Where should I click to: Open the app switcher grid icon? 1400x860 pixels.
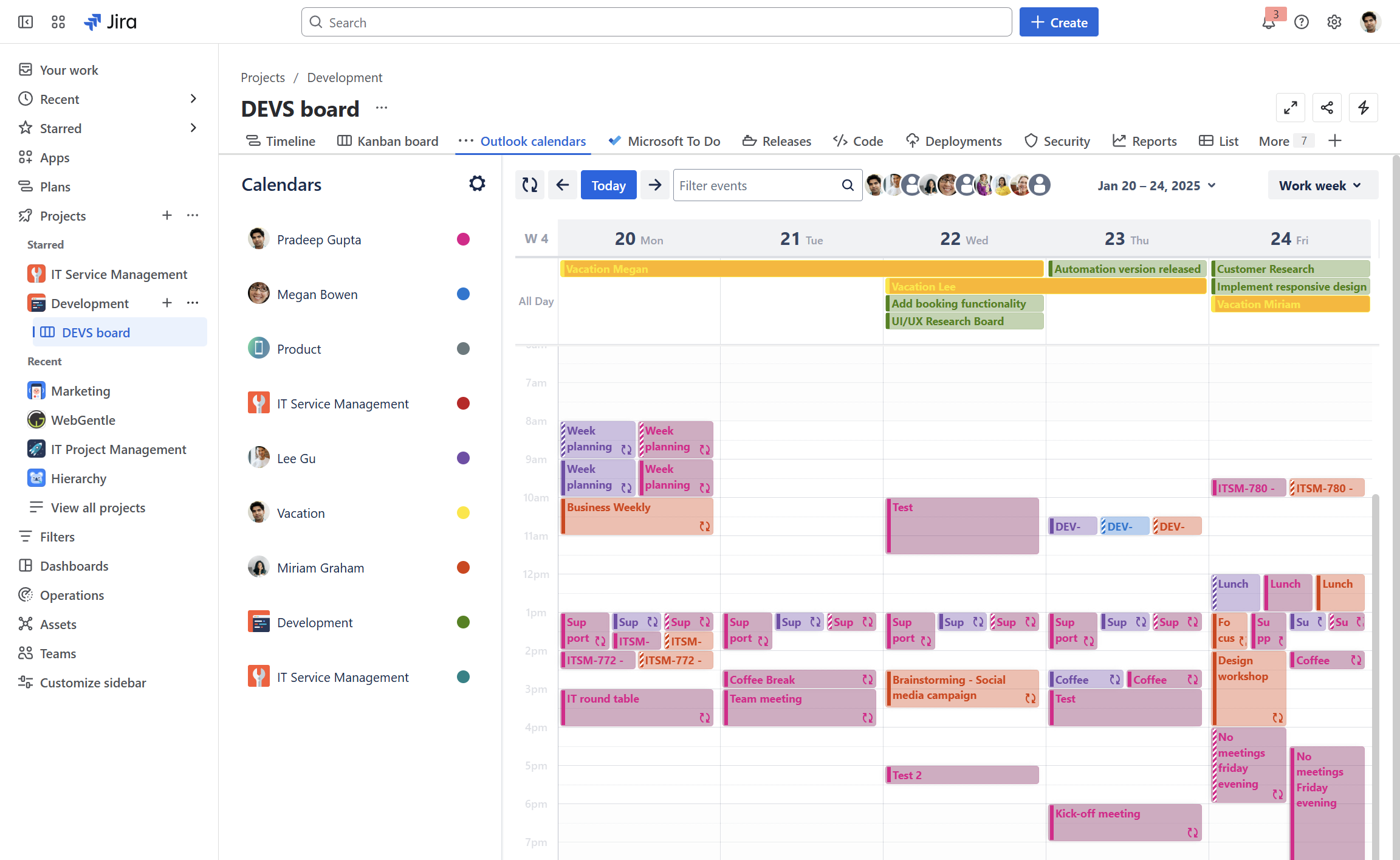click(x=58, y=22)
